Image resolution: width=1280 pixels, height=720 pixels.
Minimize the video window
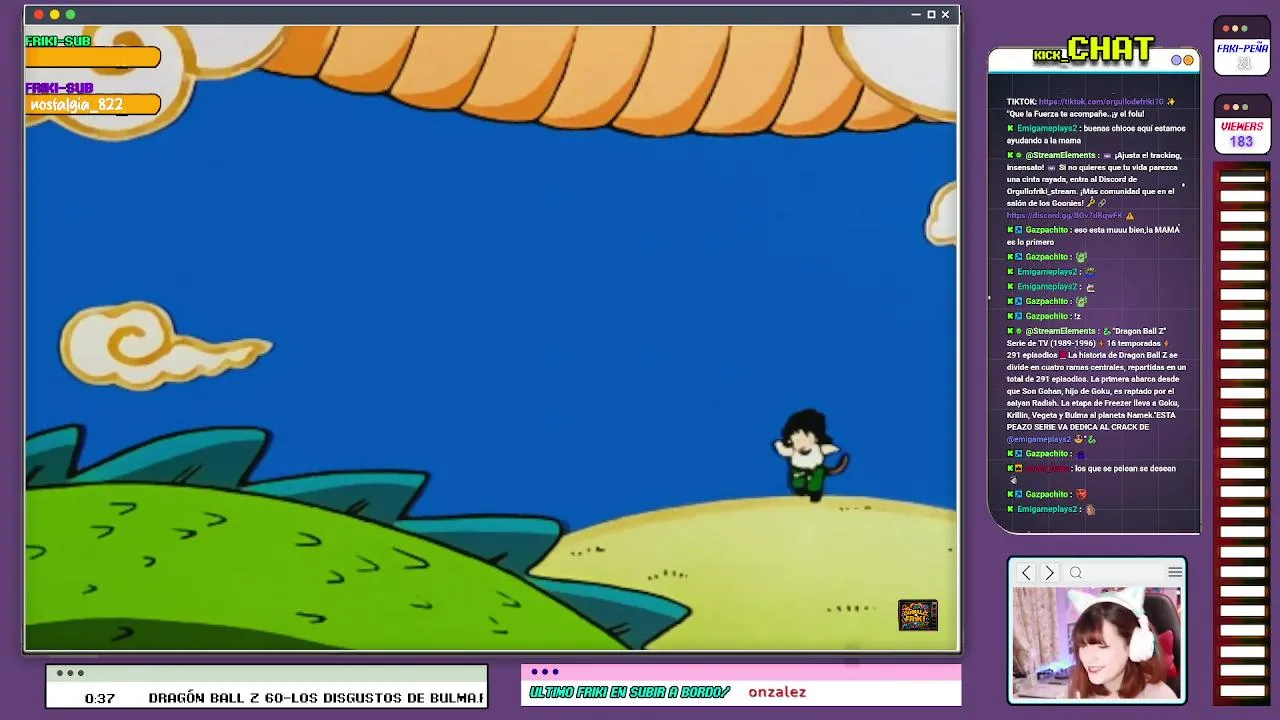(x=916, y=14)
